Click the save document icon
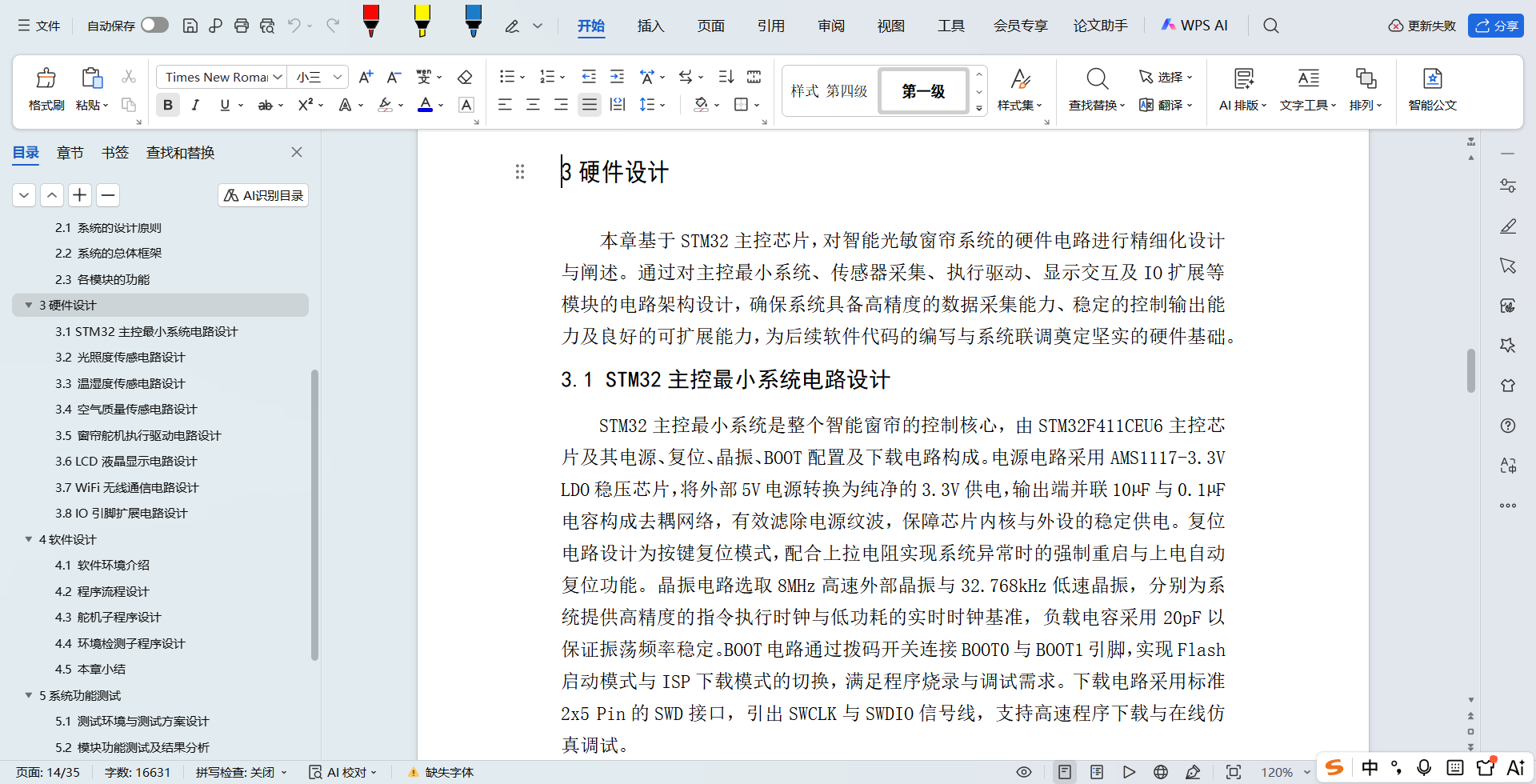The image size is (1536, 784). point(190,26)
